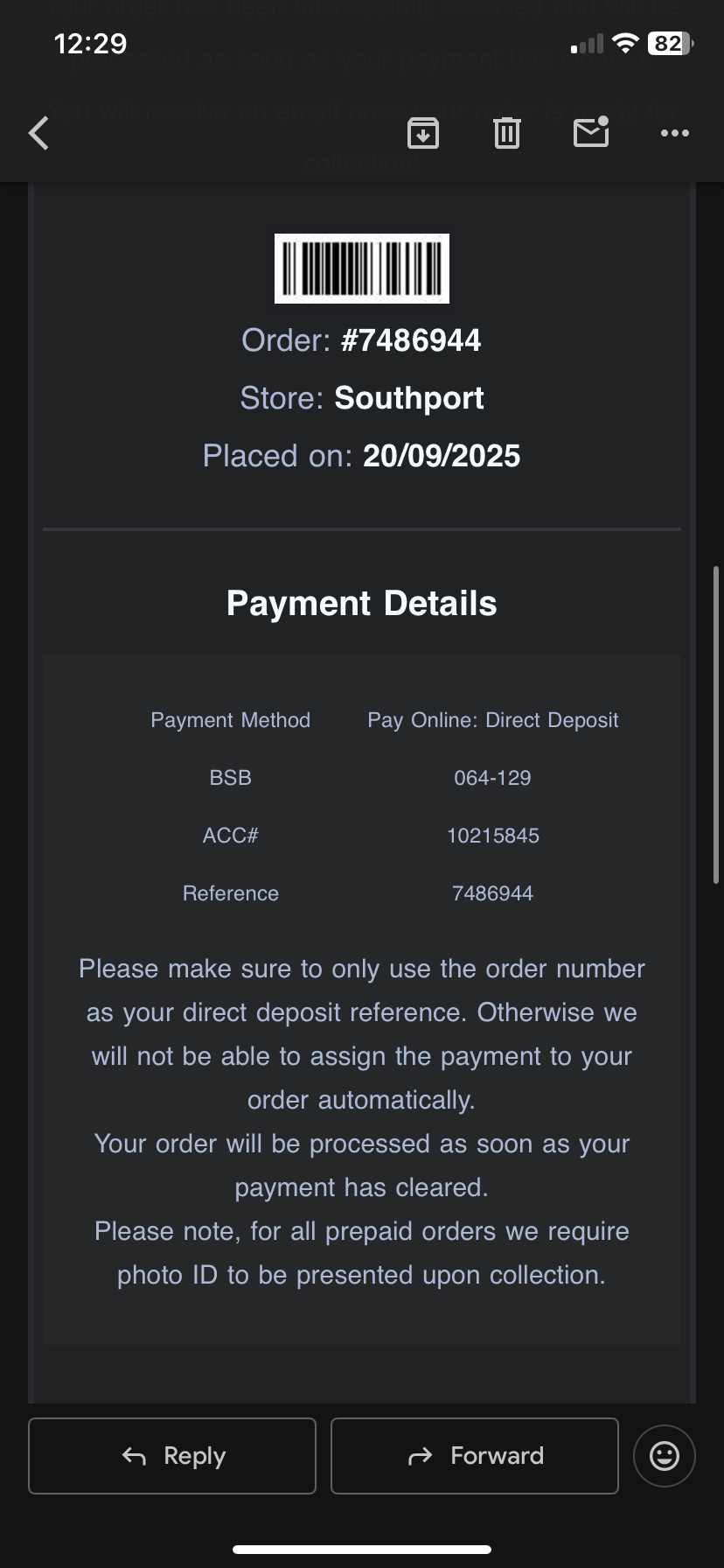724x1568 pixels.
Task: Tap the Payment Details heading
Action: pyautogui.click(x=361, y=604)
